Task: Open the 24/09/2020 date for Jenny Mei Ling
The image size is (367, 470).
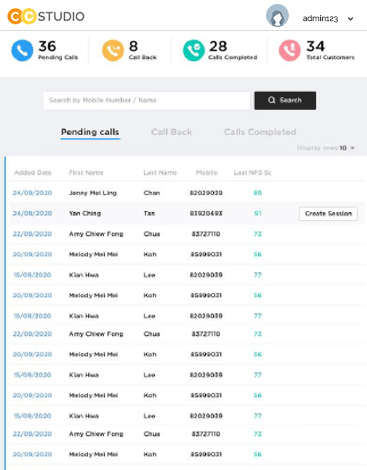Action: pos(32,193)
